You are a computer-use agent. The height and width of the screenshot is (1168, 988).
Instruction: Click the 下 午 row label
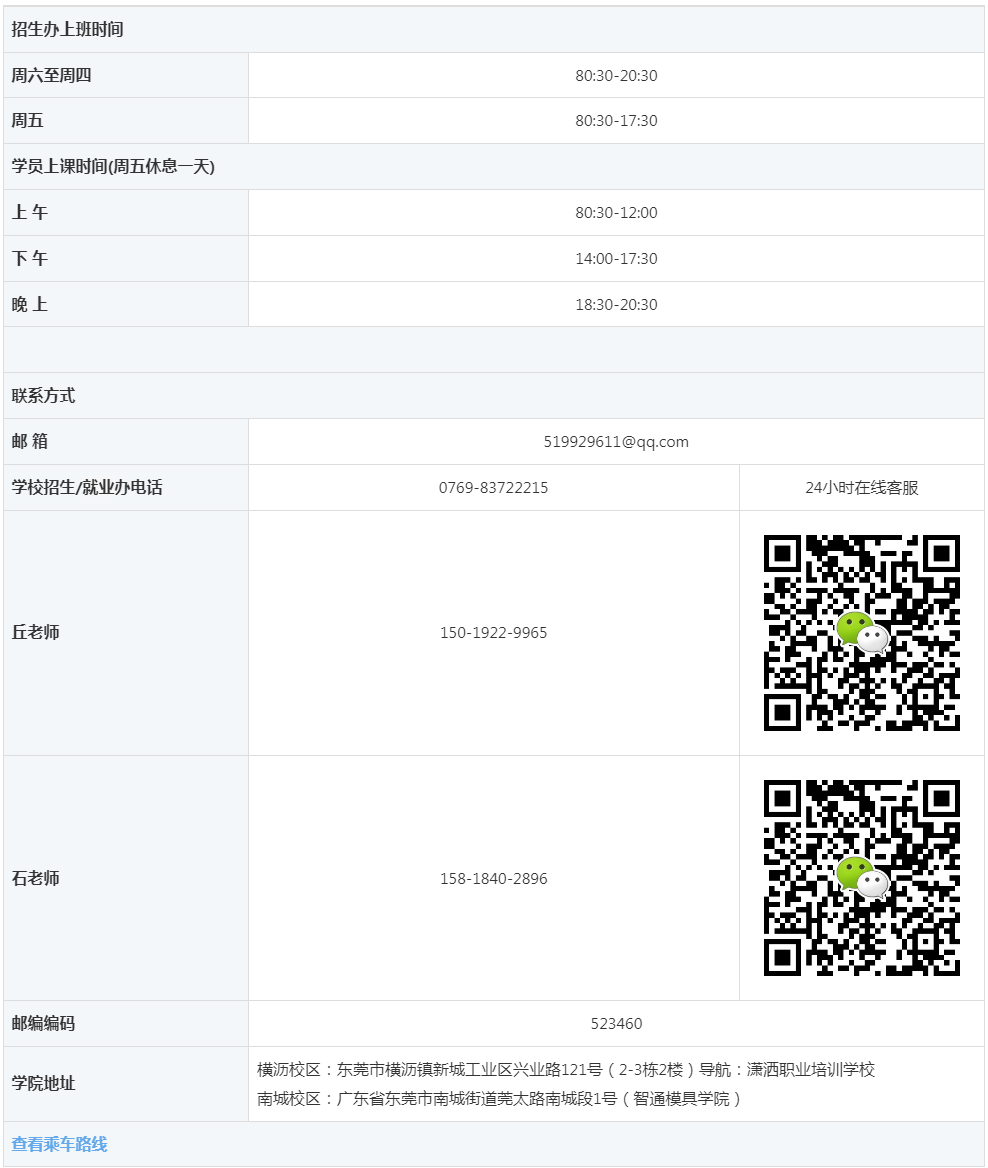point(30,258)
